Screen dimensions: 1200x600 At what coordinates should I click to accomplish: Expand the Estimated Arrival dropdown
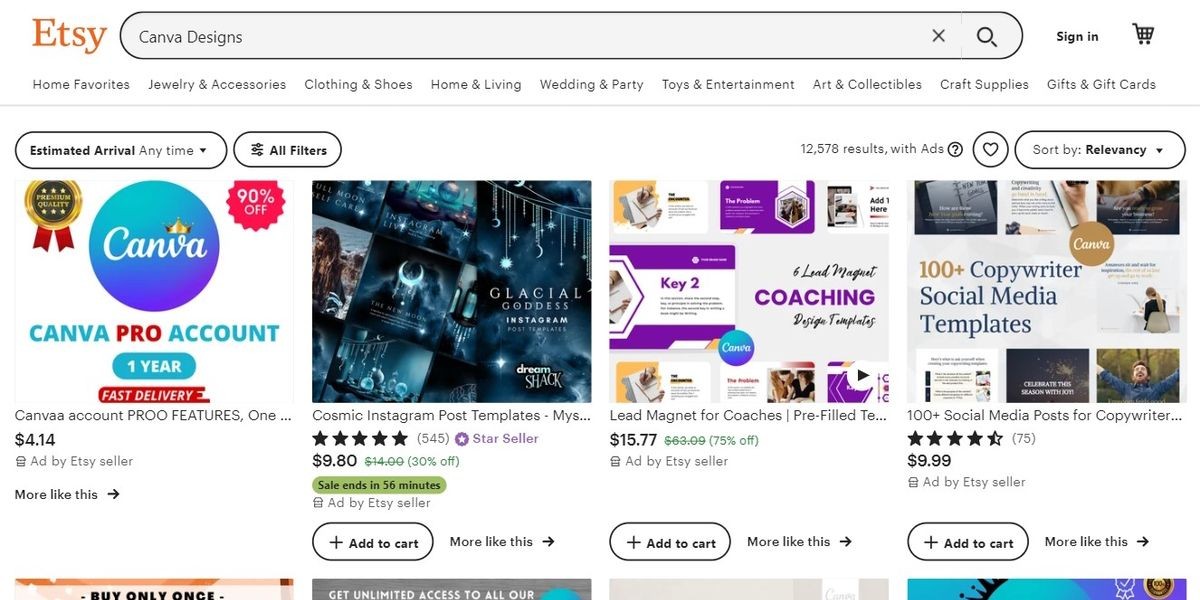pos(121,150)
